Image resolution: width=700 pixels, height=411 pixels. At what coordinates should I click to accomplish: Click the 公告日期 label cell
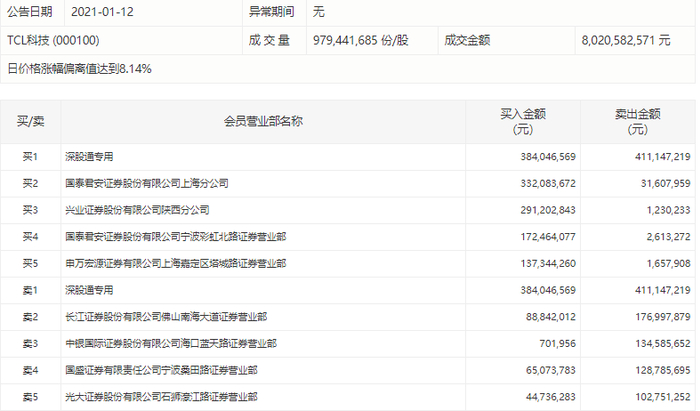point(30,12)
